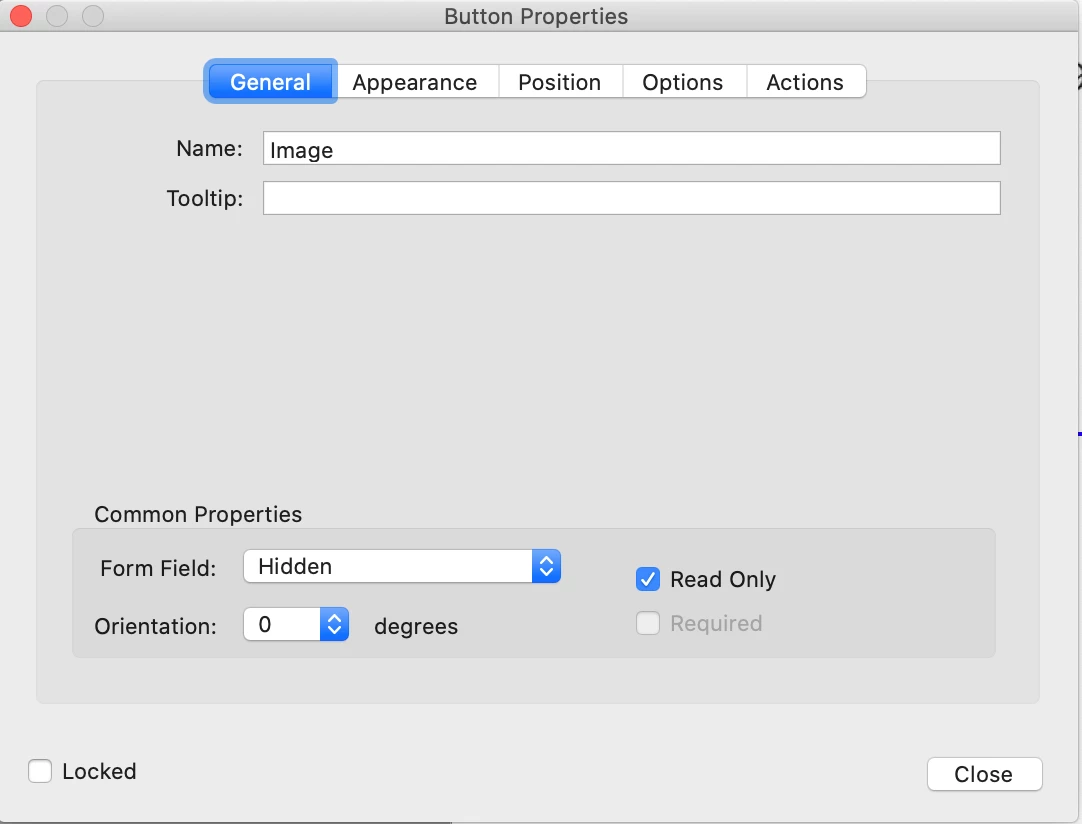Switch to the Appearance tab
1082x824 pixels.
[x=415, y=82]
